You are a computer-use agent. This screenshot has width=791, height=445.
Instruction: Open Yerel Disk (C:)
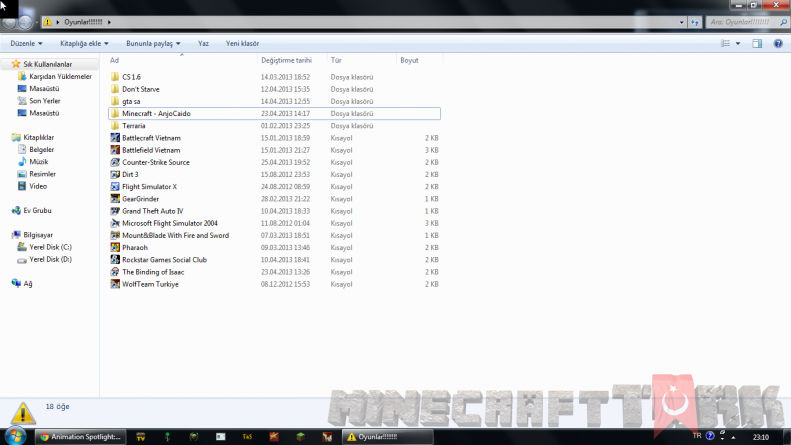[x=50, y=247]
